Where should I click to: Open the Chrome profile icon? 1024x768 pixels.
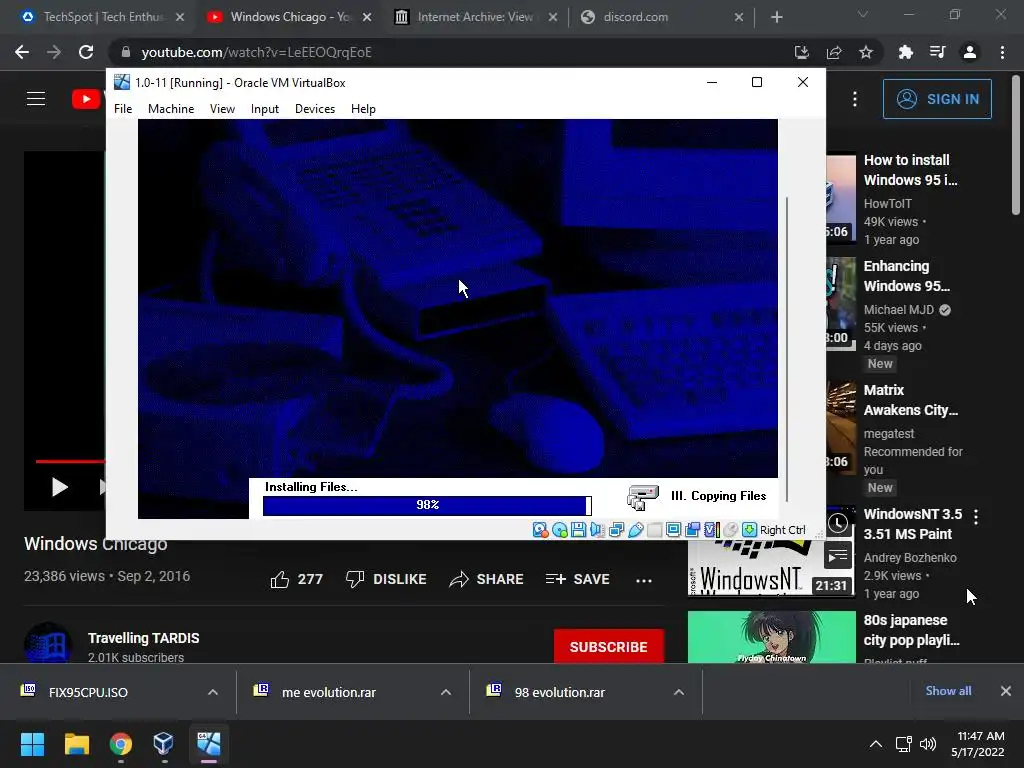pyautogui.click(x=970, y=52)
